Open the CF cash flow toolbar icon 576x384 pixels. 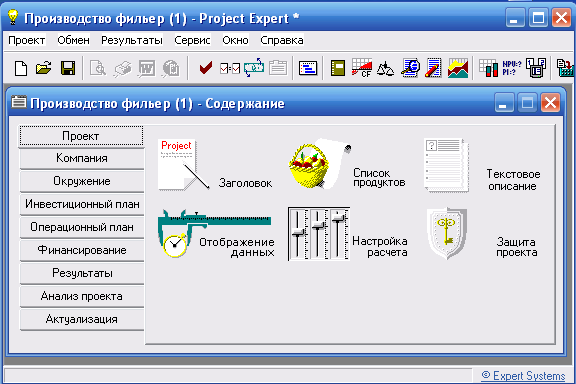(362, 68)
